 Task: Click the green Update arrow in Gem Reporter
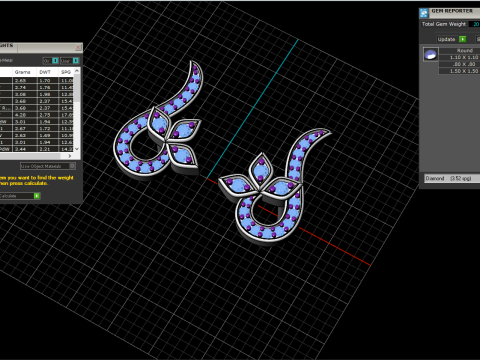(x=463, y=39)
